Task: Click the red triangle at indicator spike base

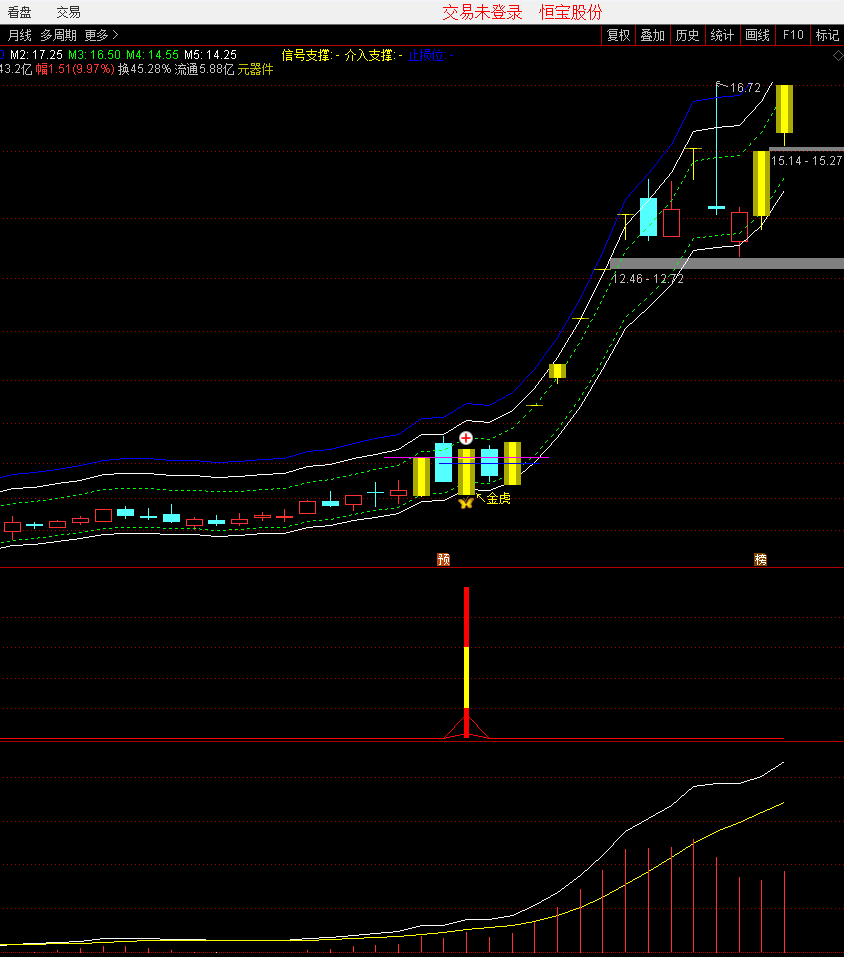Action: click(x=466, y=727)
